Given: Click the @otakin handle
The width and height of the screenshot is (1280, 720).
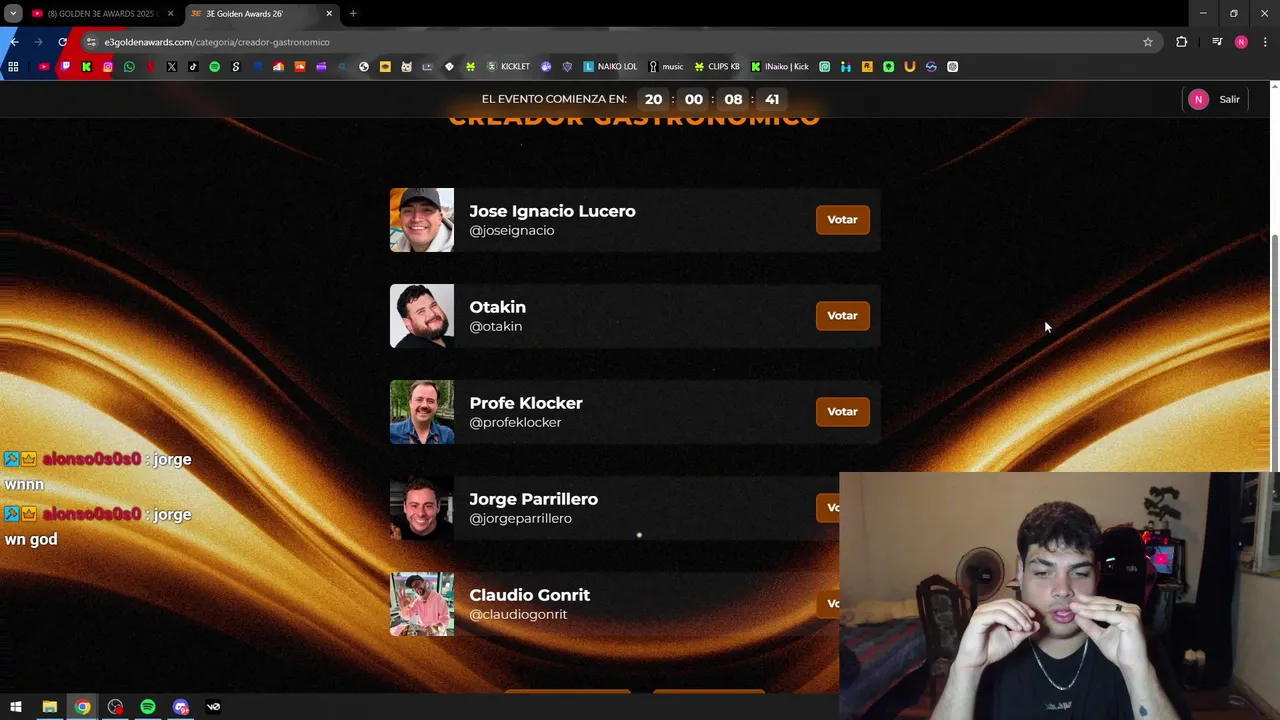Looking at the screenshot, I should (495, 326).
